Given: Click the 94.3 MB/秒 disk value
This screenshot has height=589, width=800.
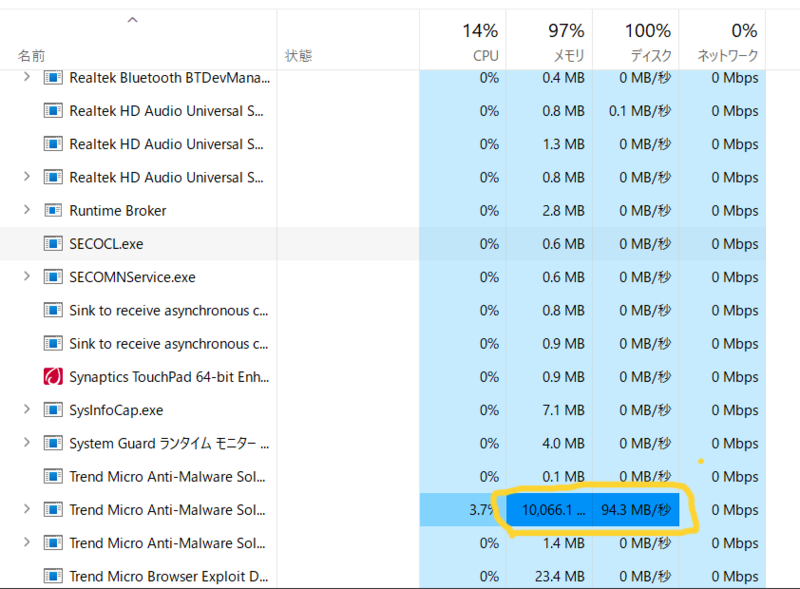Looking at the screenshot, I should (636, 509).
